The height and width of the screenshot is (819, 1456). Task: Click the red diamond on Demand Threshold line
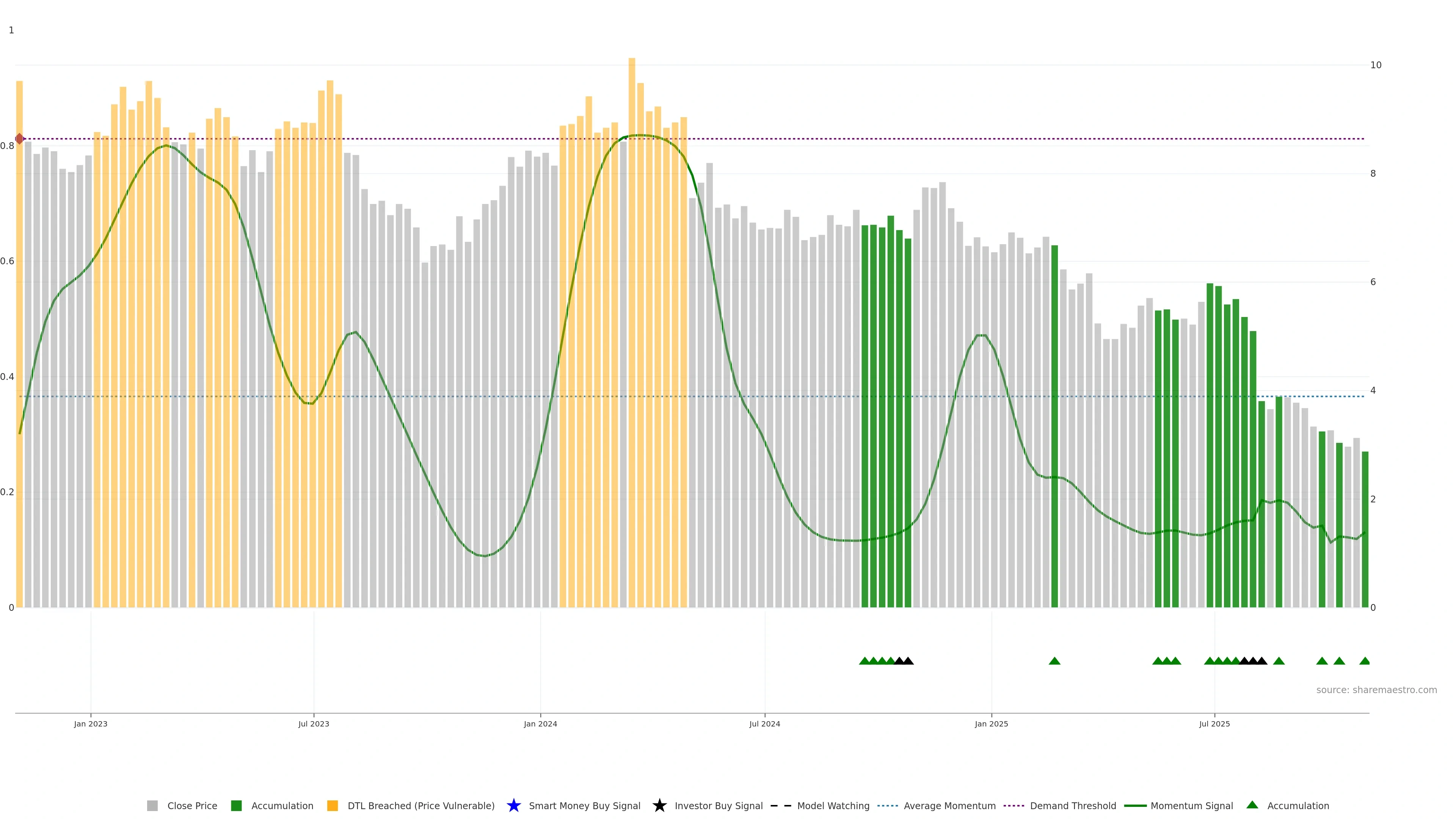click(x=19, y=138)
